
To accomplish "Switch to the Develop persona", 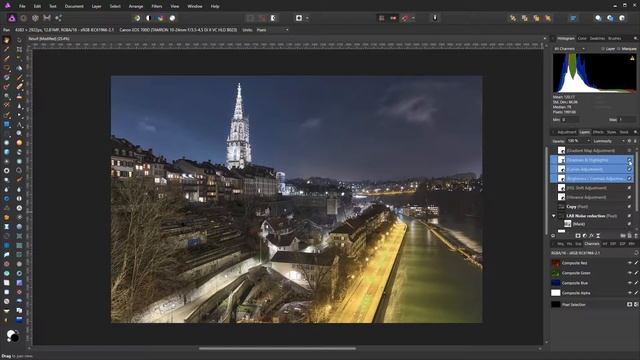I will [x=36, y=18].
